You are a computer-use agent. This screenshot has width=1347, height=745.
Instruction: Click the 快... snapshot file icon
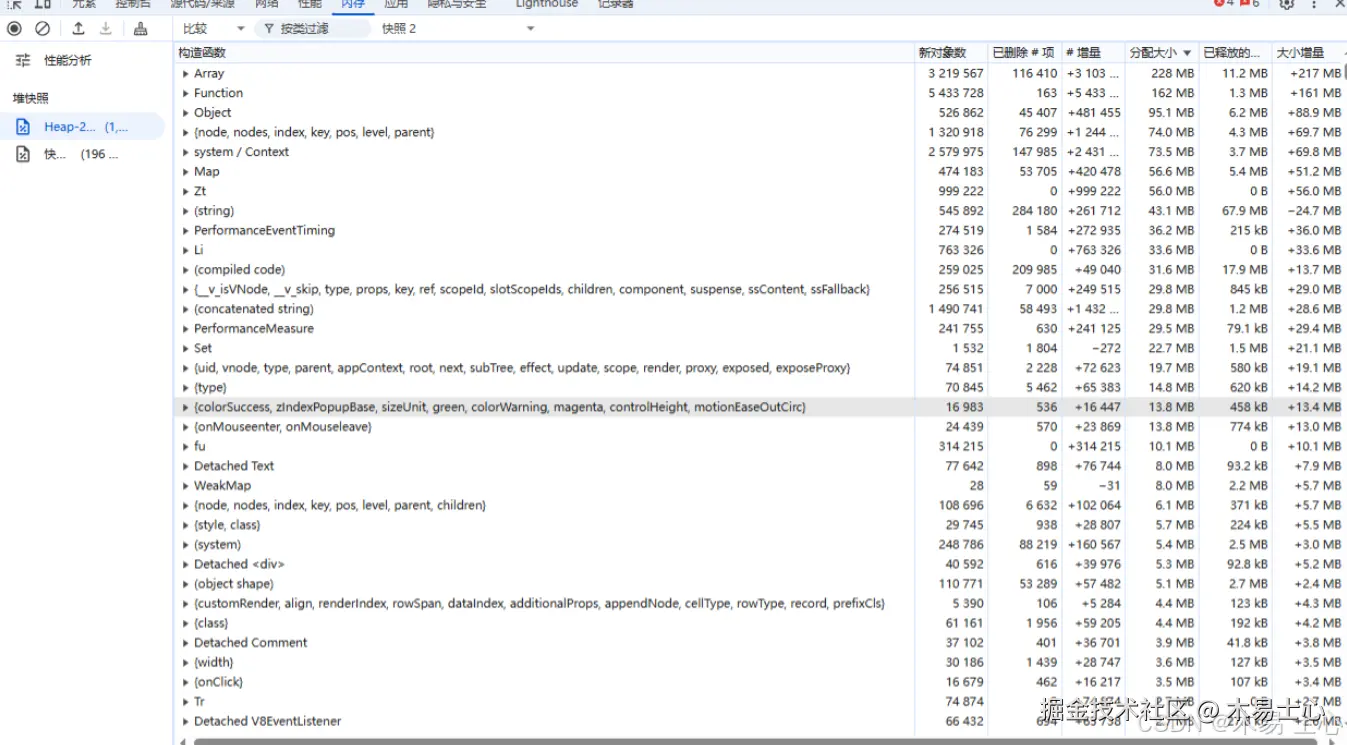[x=23, y=154]
